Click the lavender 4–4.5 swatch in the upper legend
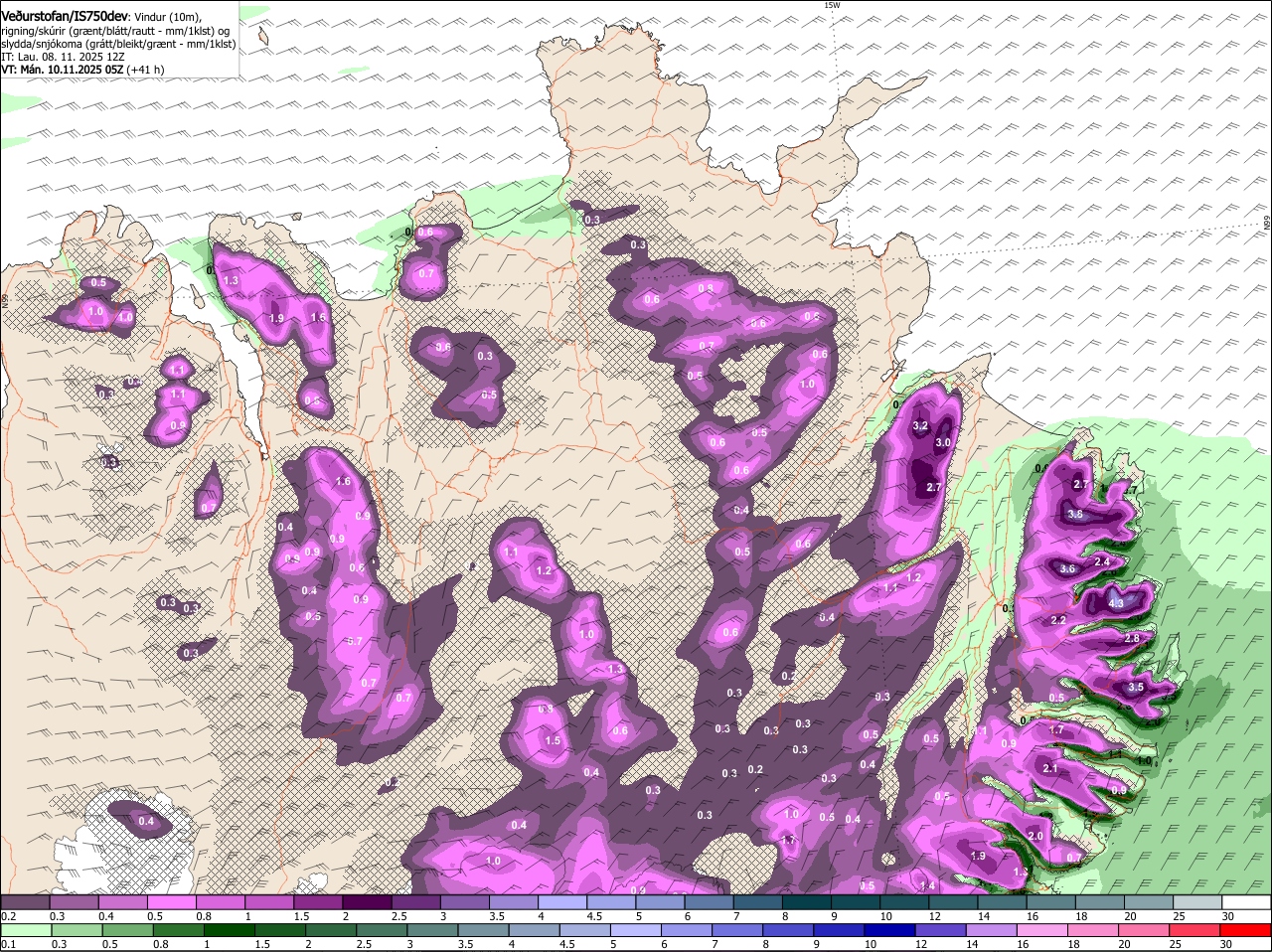Viewport: 1272px width, 952px height. (x=562, y=902)
